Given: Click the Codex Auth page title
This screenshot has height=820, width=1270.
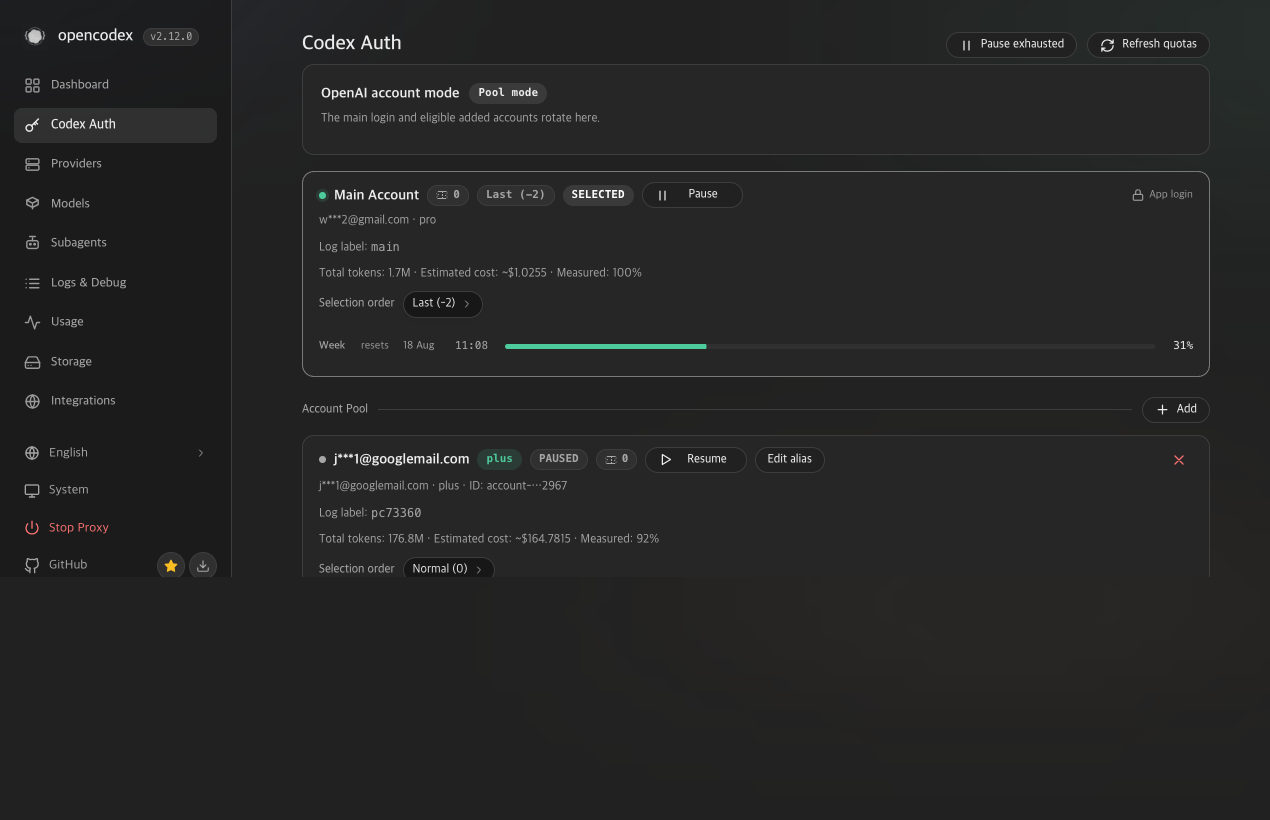Looking at the screenshot, I should [x=352, y=43].
